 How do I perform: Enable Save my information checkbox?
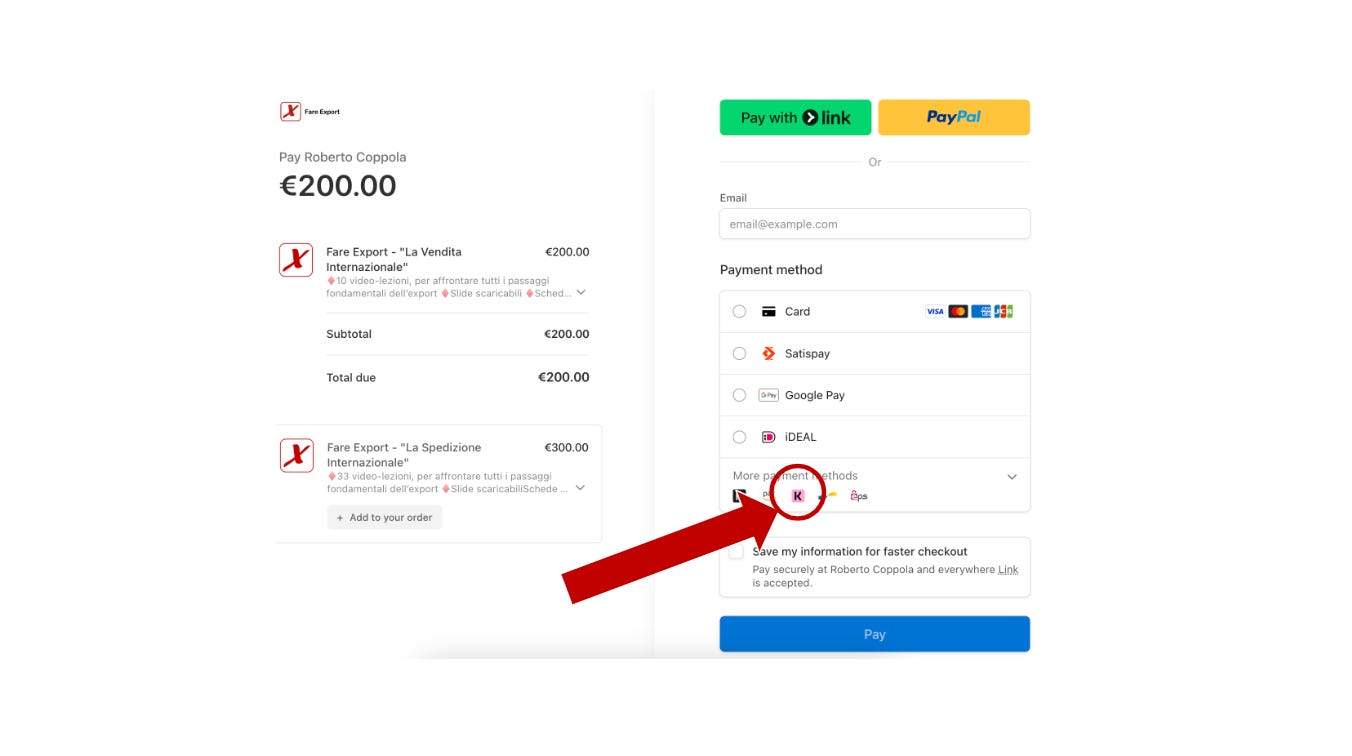click(737, 552)
